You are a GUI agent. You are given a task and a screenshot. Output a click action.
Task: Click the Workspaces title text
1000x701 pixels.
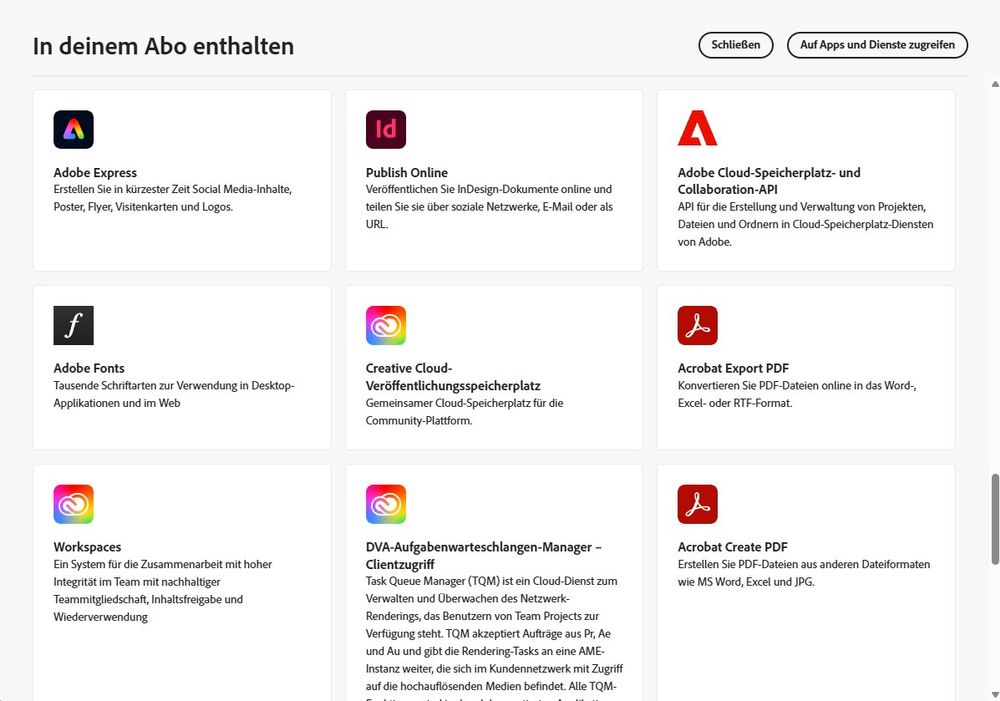[87, 547]
